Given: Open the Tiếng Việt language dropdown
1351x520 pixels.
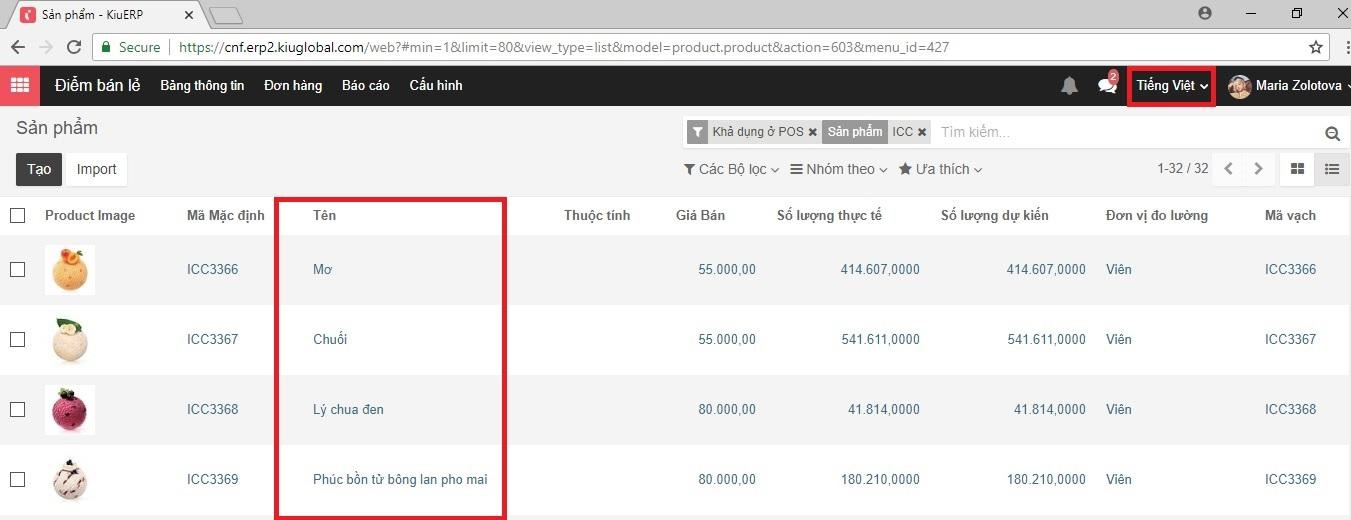Looking at the screenshot, I should [1172, 86].
